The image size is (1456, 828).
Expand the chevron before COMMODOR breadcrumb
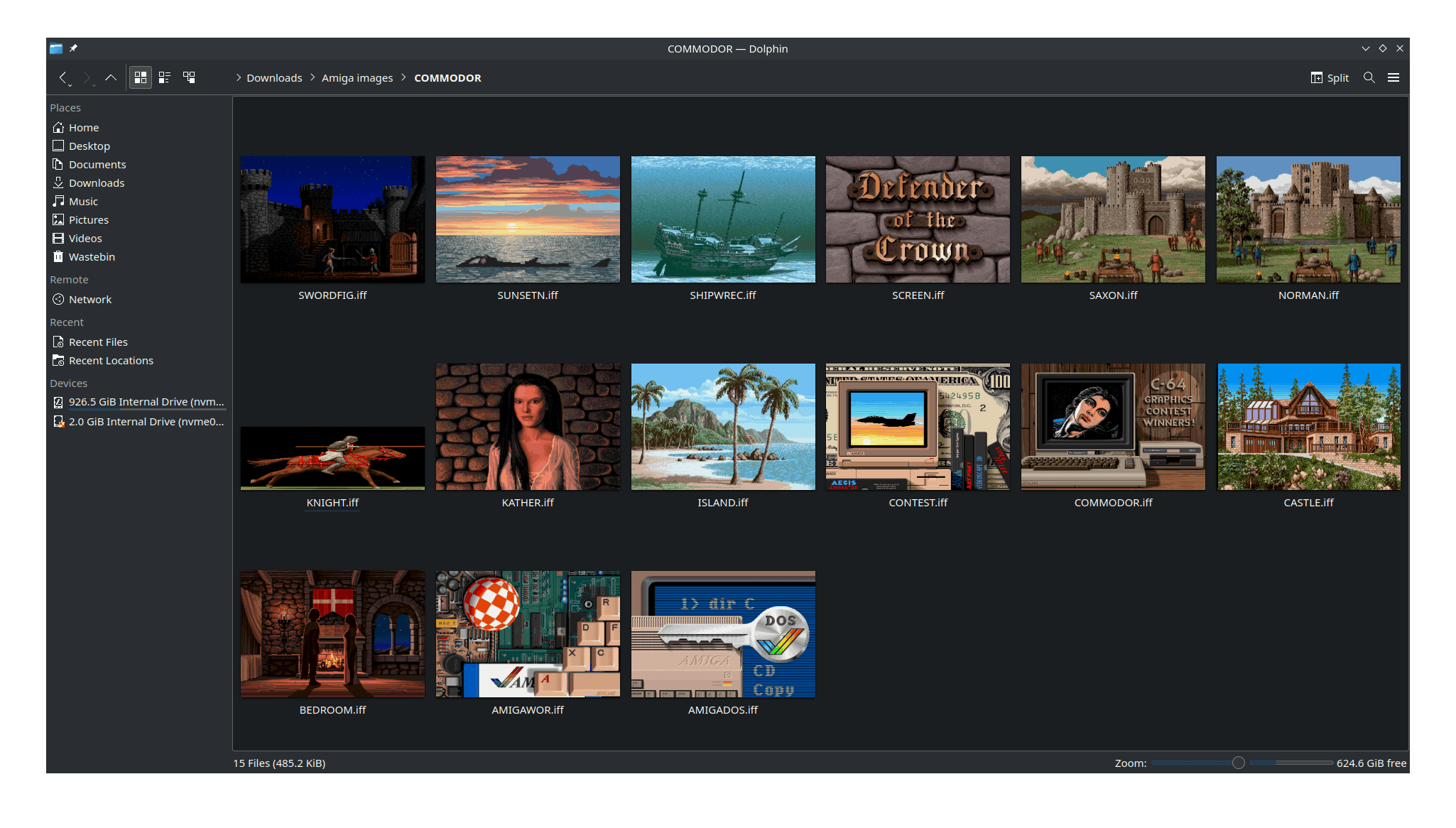[x=403, y=77]
